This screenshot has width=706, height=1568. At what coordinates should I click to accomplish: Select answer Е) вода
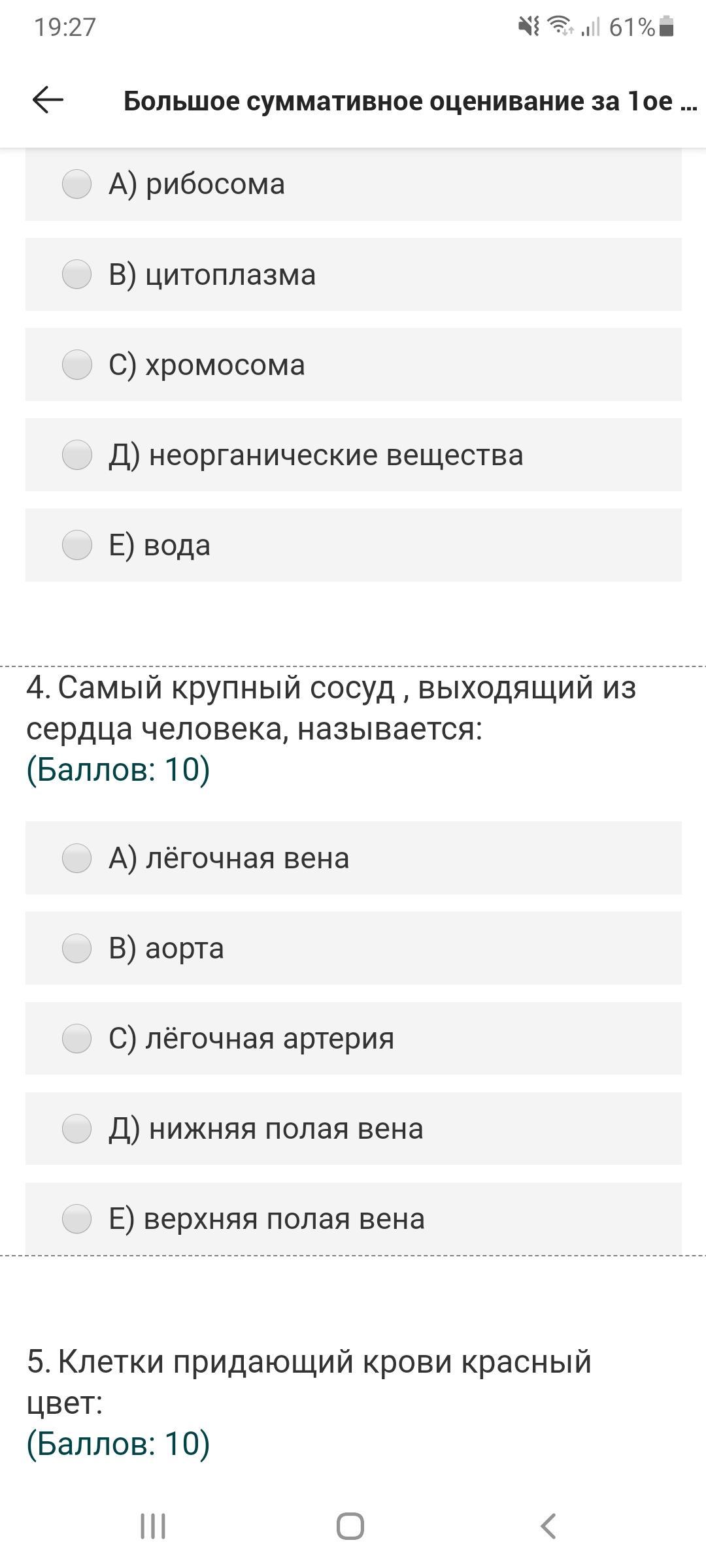(77, 545)
